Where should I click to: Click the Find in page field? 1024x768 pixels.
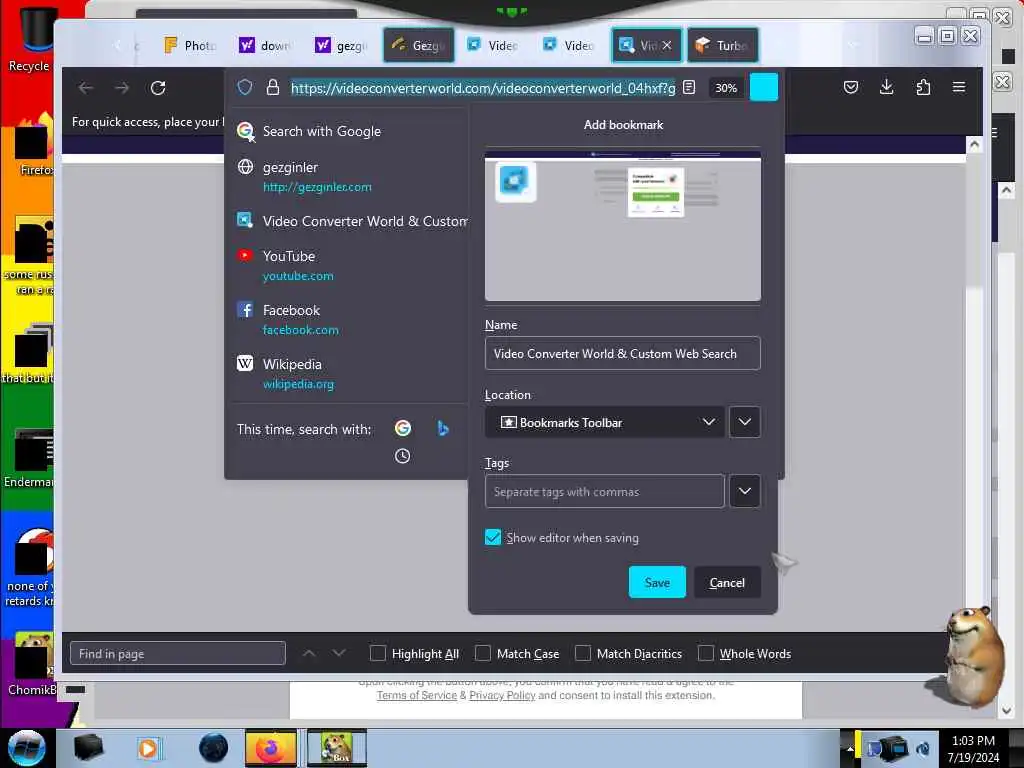178,653
